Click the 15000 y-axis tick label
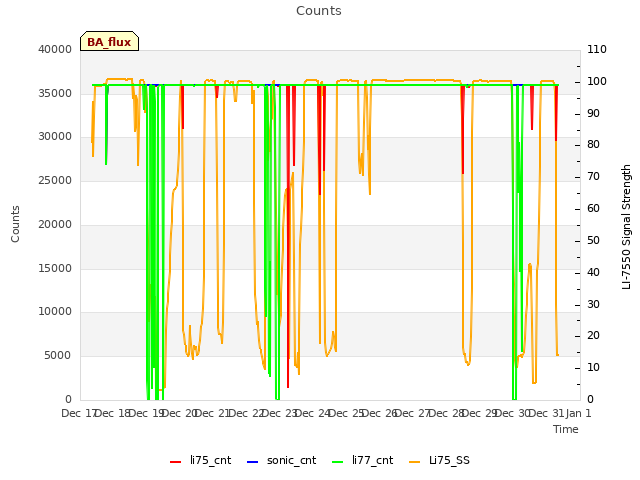Screen dimensions: 640x480 click(x=55, y=268)
